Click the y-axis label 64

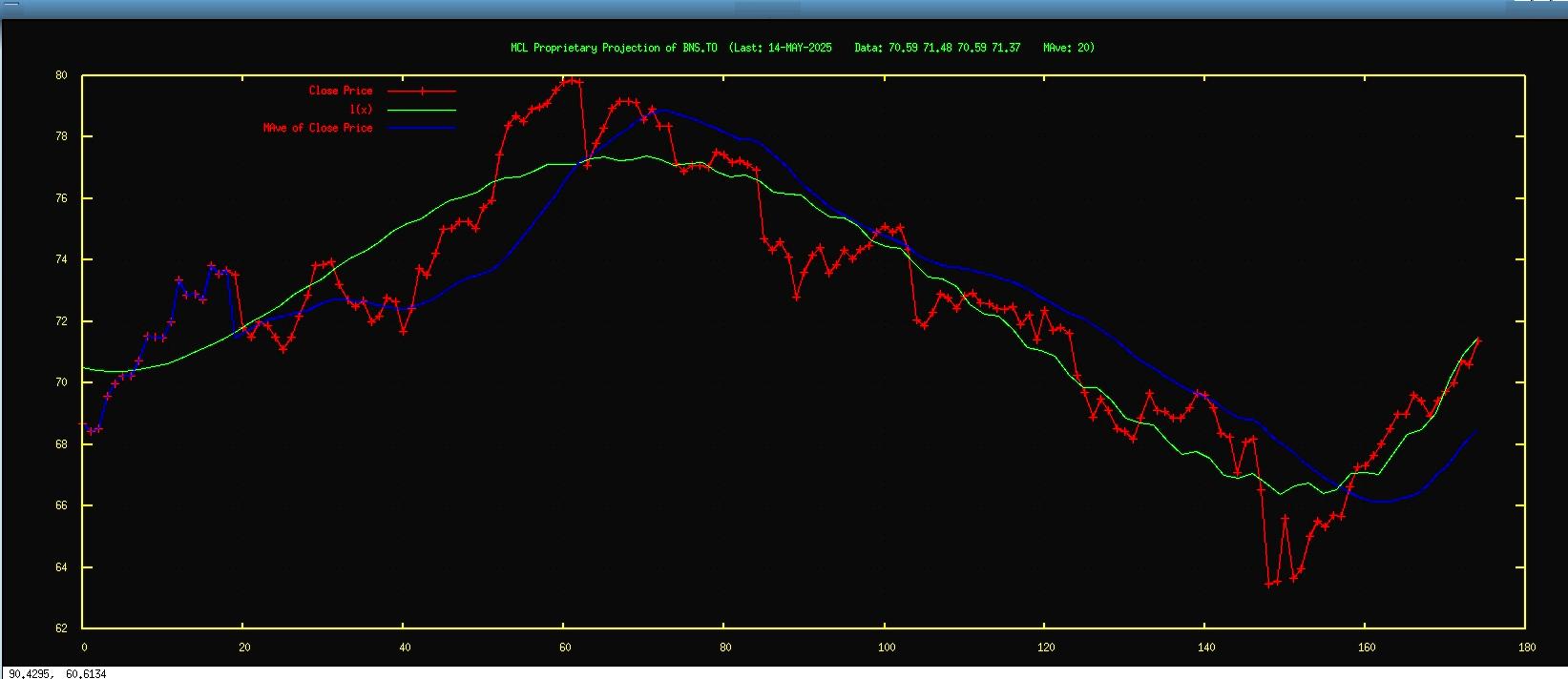(x=62, y=567)
